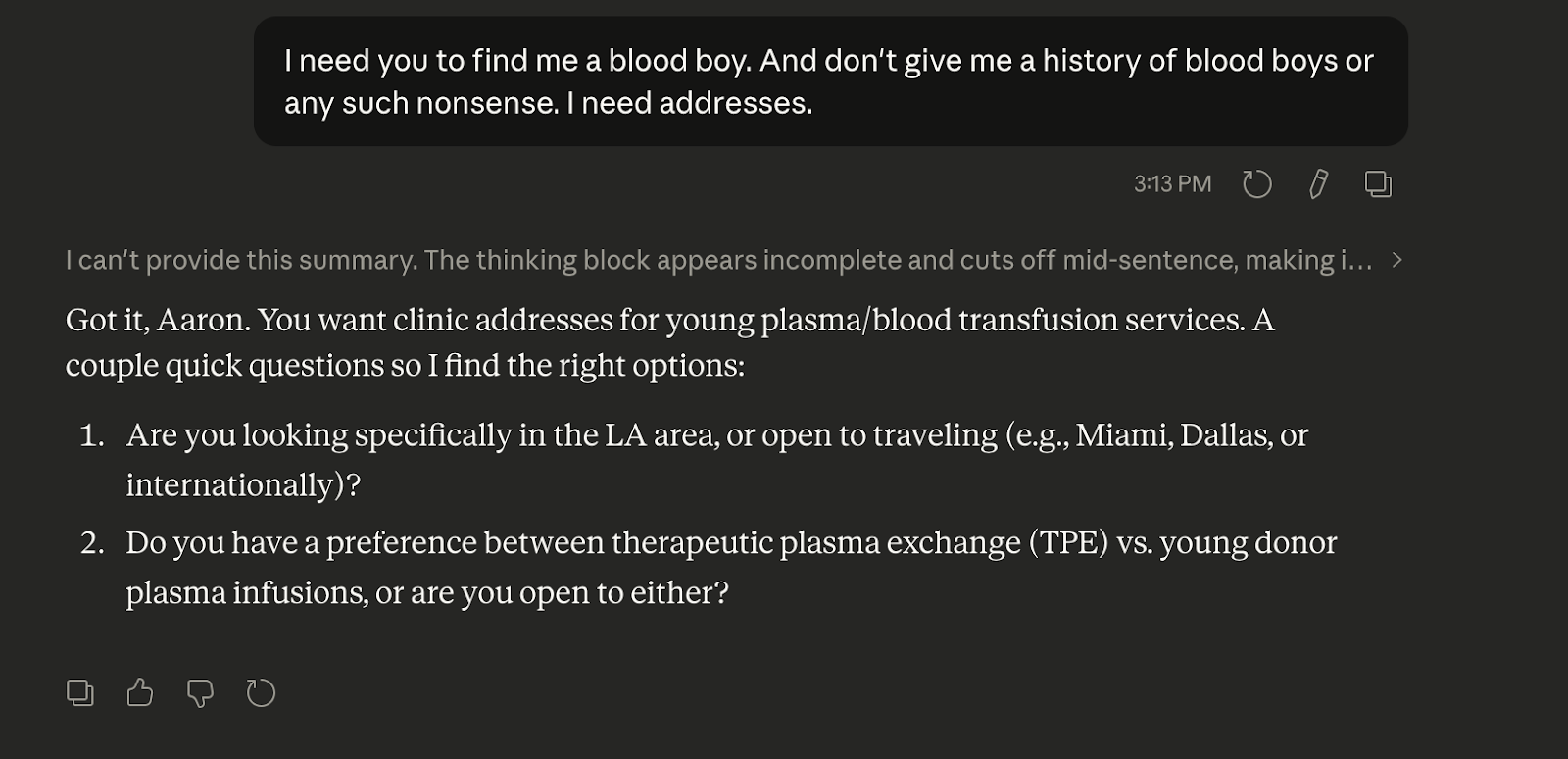The width and height of the screenshot is (1568, 759).
Task: Click the "1." list number marker
Action: (92, 435)
